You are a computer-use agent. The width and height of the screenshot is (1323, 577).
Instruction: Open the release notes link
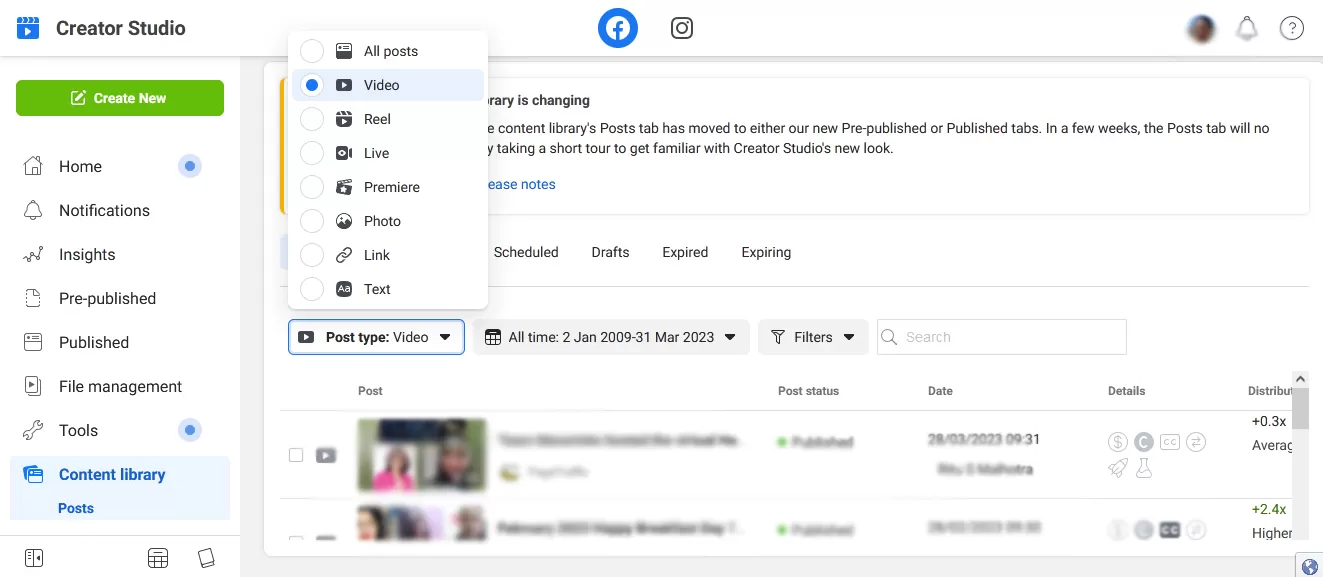[521, 184]
